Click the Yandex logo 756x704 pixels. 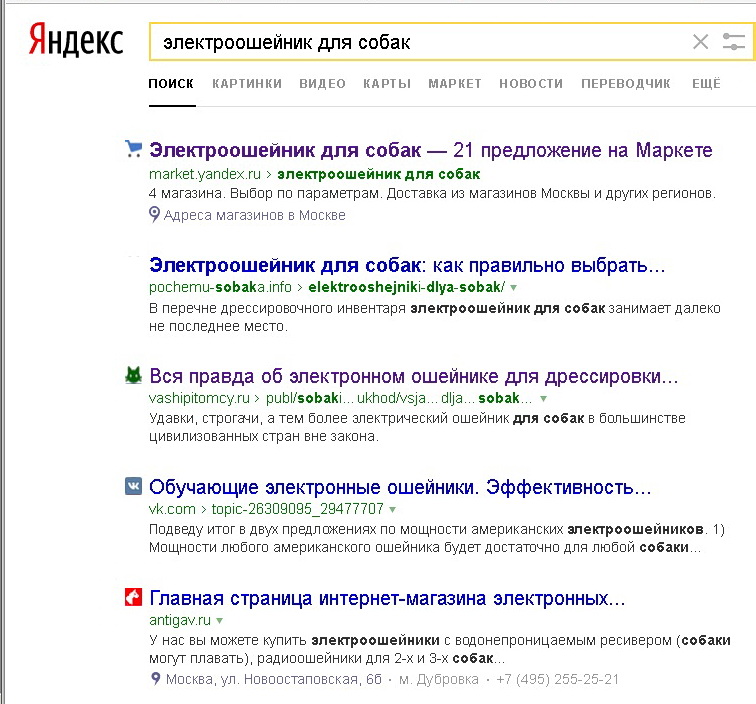[x=75, y=40]
